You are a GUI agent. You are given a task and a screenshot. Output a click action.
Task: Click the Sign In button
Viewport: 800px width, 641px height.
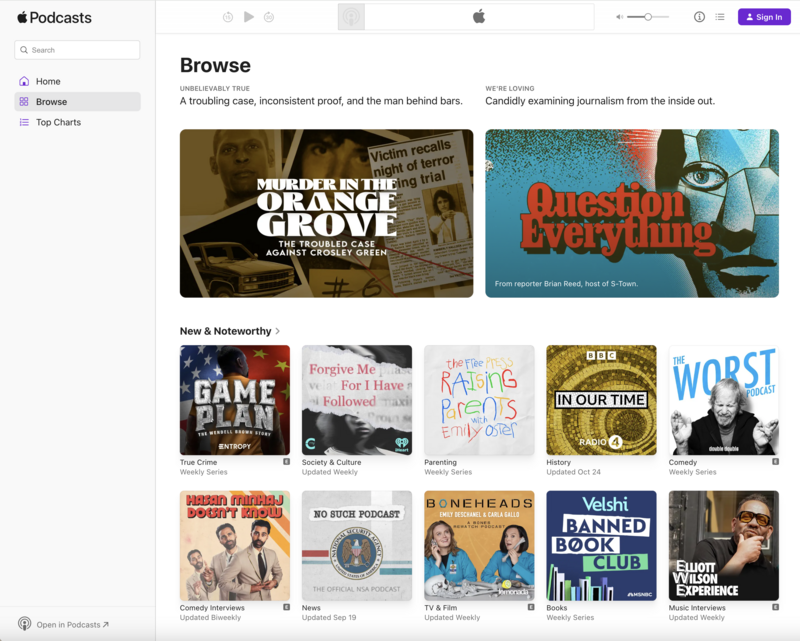click(764, 17)
